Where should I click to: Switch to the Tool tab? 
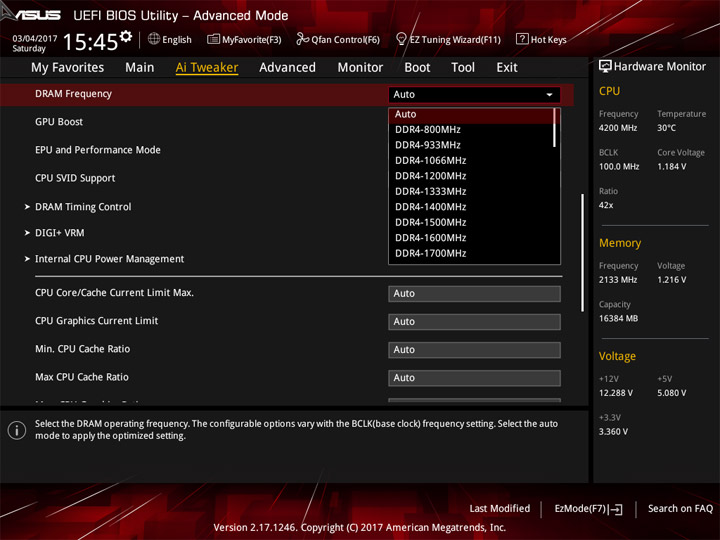463,68
